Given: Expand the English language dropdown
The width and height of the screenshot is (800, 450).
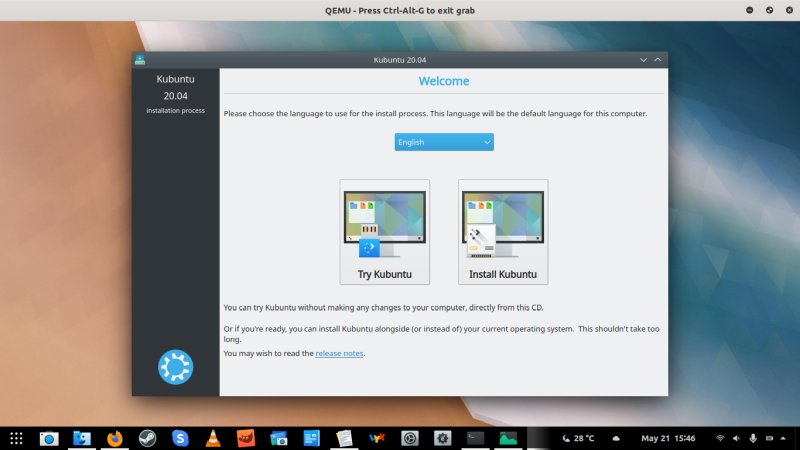Looking at the screenshot, I should 444,142.
